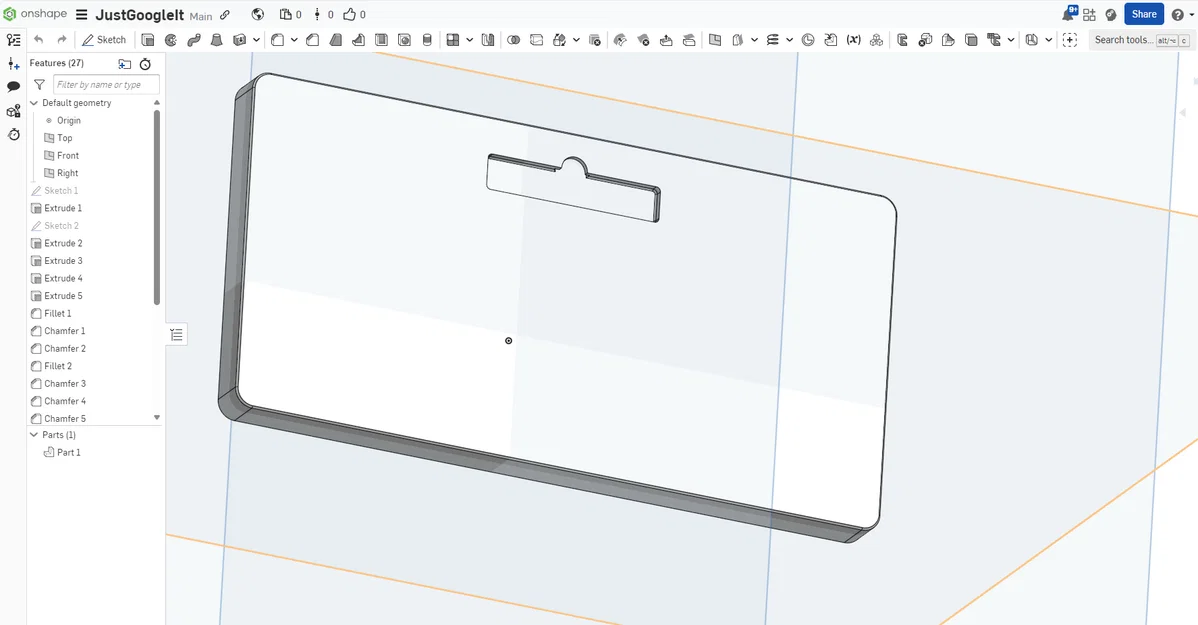Collapse the Parts (1) group

pyautogui.click(x=34, y=435)
